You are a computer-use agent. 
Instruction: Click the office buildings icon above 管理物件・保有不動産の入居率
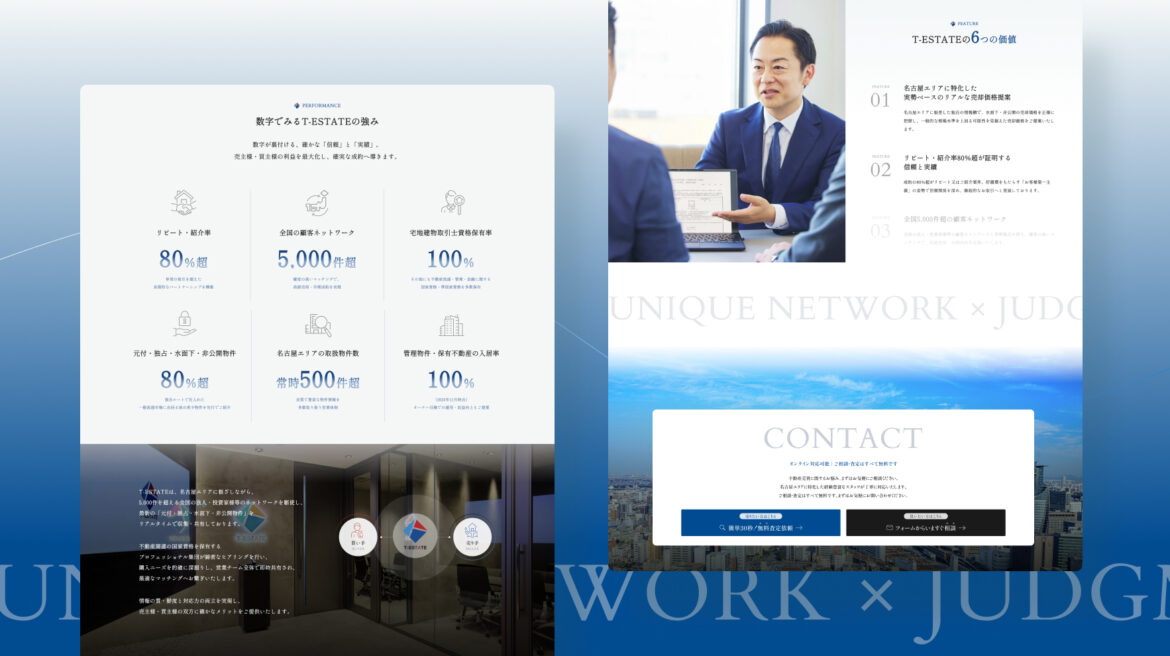tap(451, 325)
